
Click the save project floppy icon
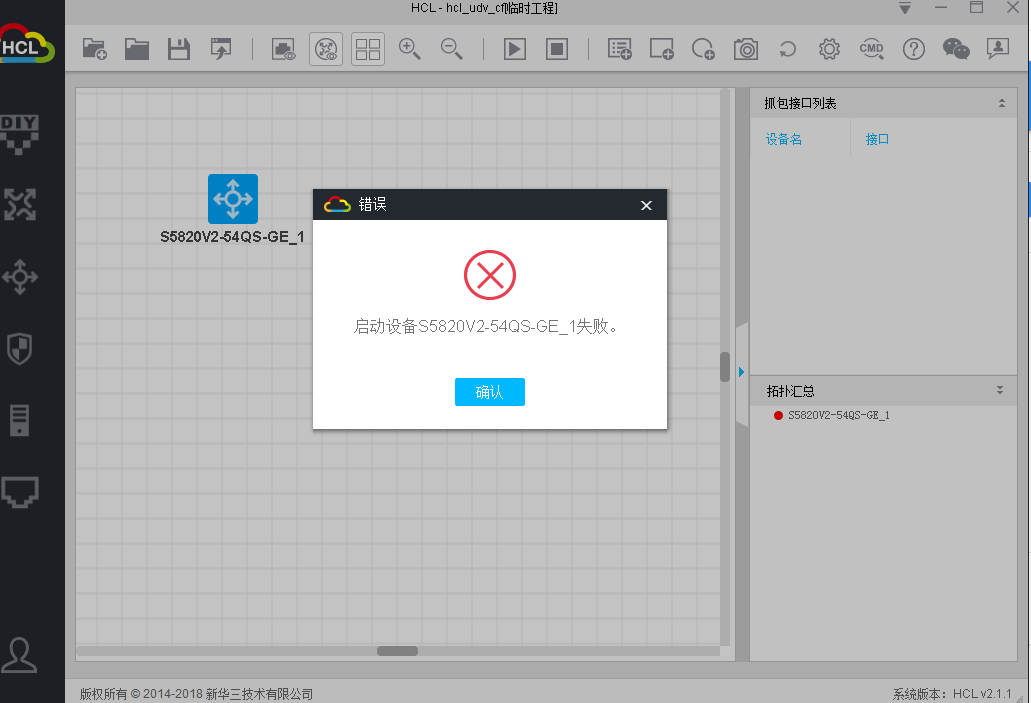coord(179,49)
